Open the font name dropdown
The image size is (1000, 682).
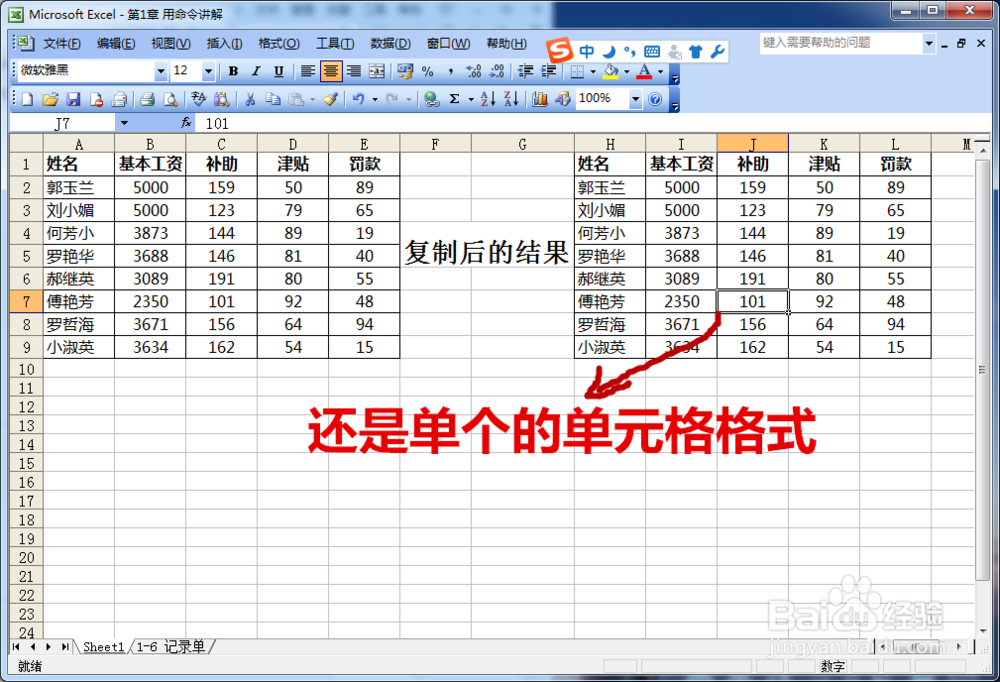pos(160,71)
